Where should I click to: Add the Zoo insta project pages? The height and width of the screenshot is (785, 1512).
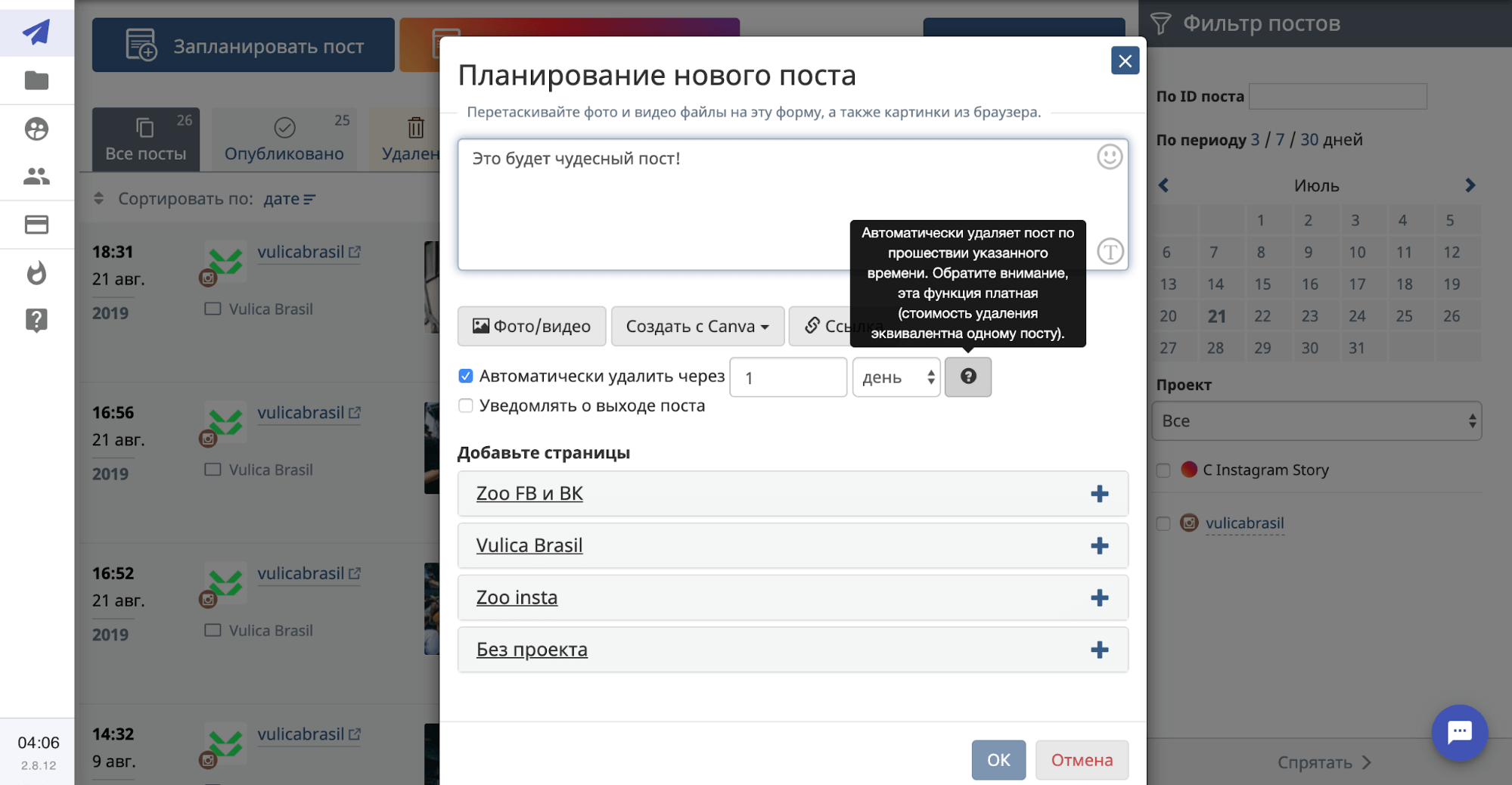click(x=1099, y=598)
